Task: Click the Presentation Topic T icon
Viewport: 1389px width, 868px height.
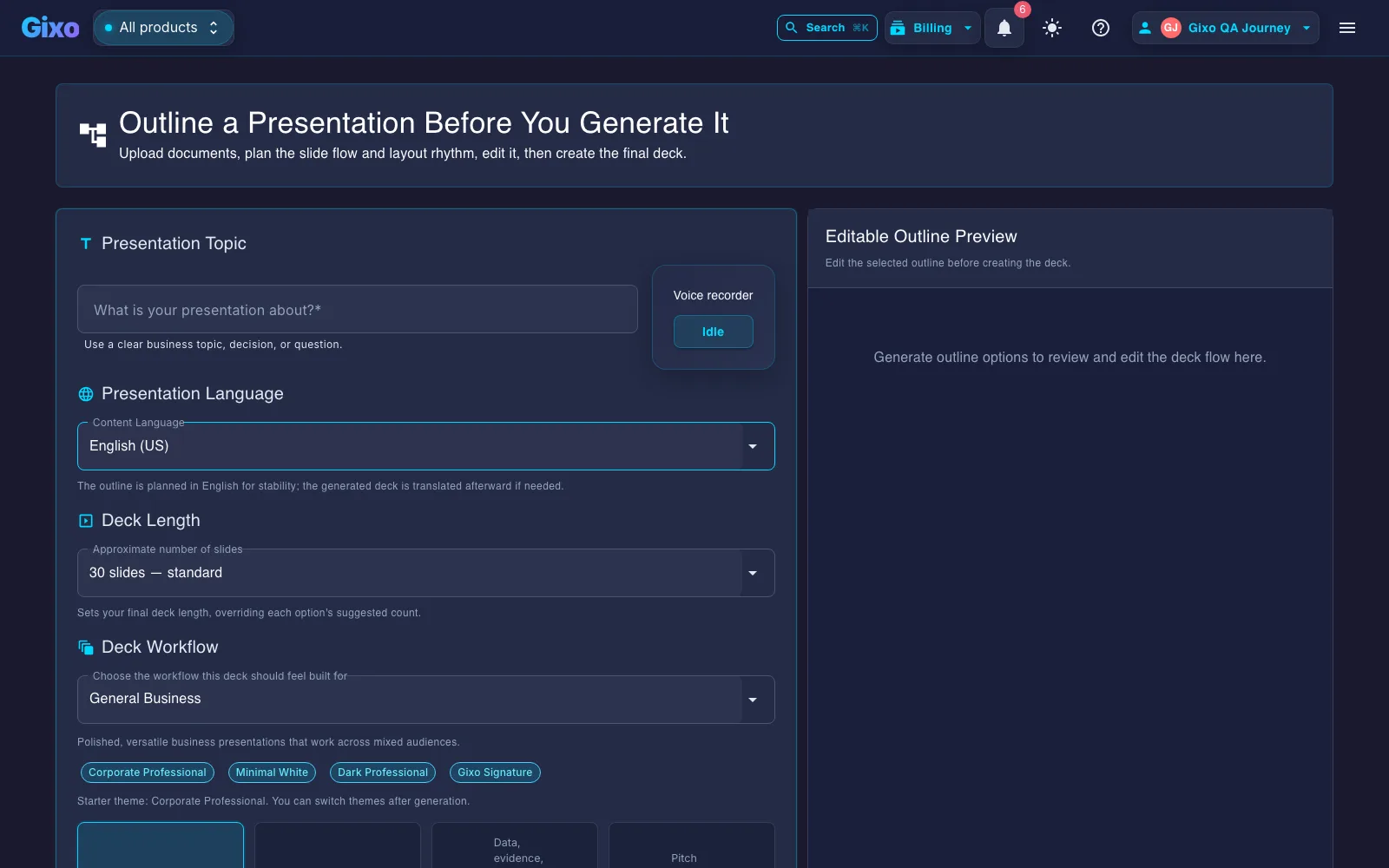Action: (86, 244)
